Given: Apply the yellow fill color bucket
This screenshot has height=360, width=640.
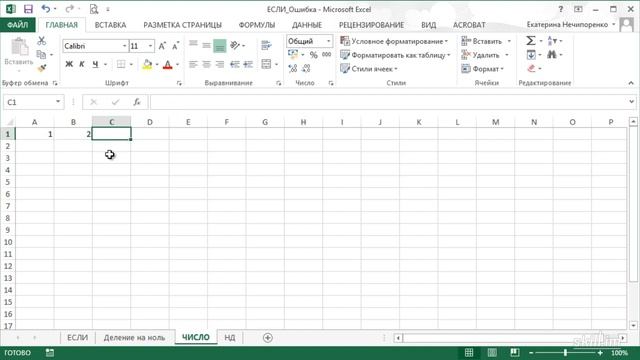Looking at the screenshot, I should tap(147, 64).
